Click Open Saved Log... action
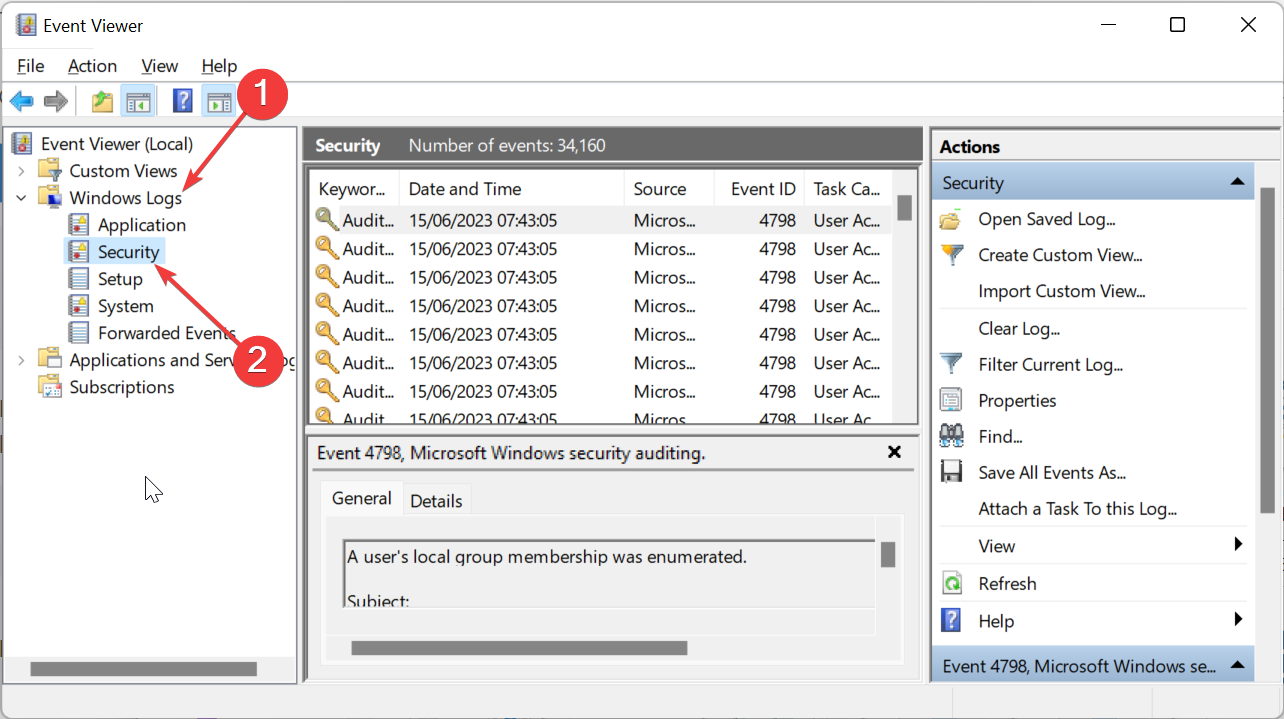 [x=1047, y=219]
